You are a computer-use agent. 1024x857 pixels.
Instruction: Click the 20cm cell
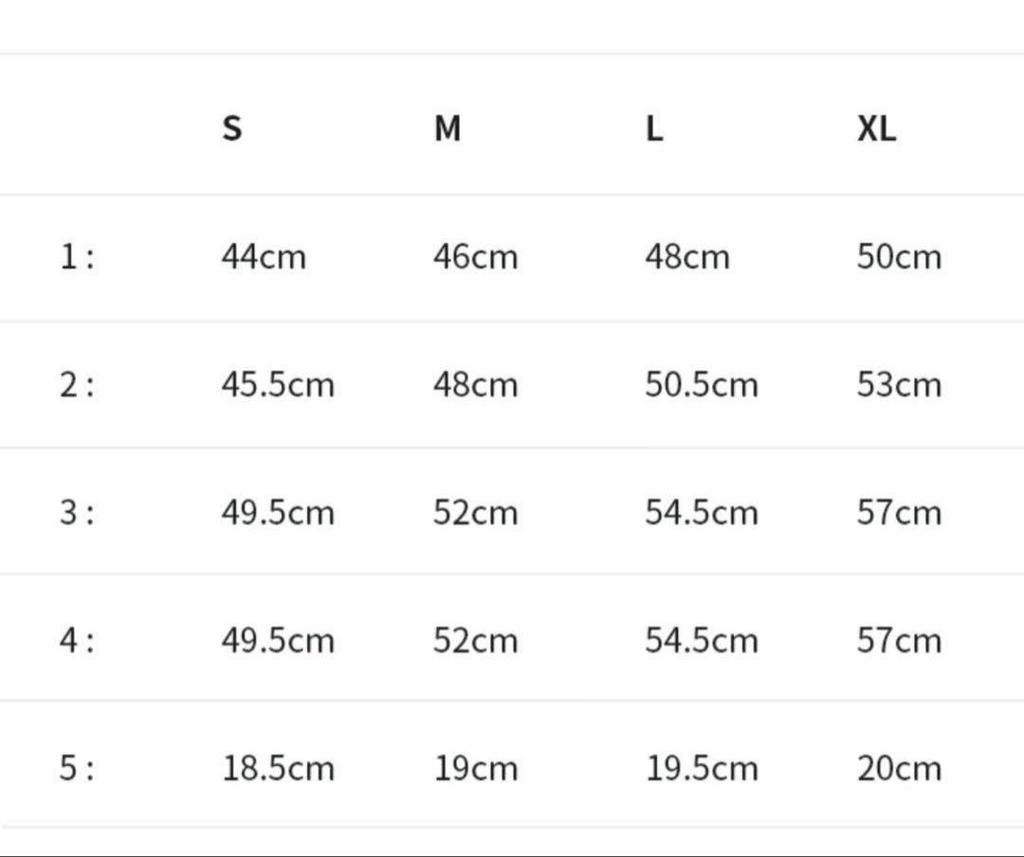coord(899,768)
